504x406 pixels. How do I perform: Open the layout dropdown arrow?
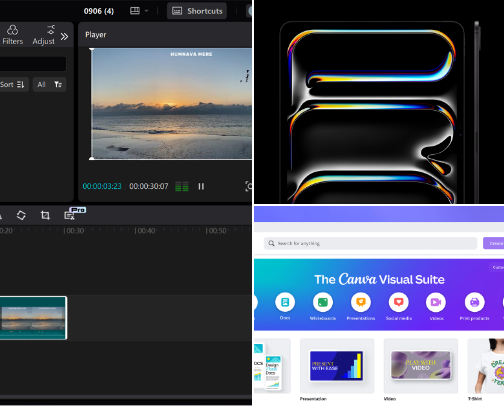pyautogui.click(x=146, y=11)
